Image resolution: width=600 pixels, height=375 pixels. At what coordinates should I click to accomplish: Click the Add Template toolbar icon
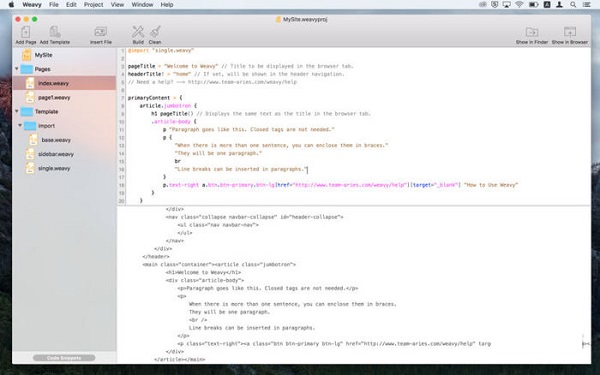point(55,32)
